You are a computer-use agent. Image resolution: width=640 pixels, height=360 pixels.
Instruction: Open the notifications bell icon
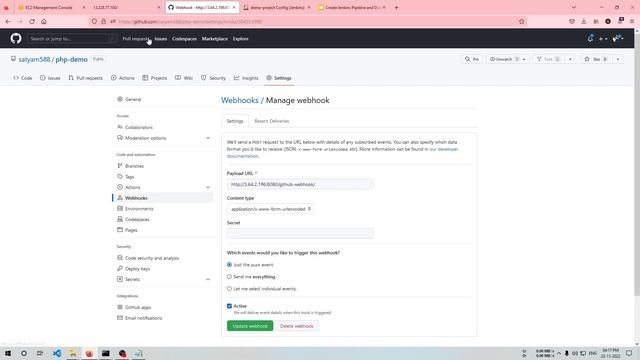tap(590, 38)
